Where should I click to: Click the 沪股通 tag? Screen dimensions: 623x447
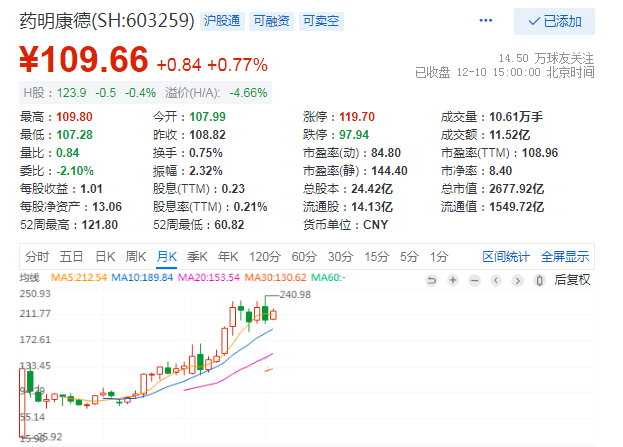[x=222, y=20]
